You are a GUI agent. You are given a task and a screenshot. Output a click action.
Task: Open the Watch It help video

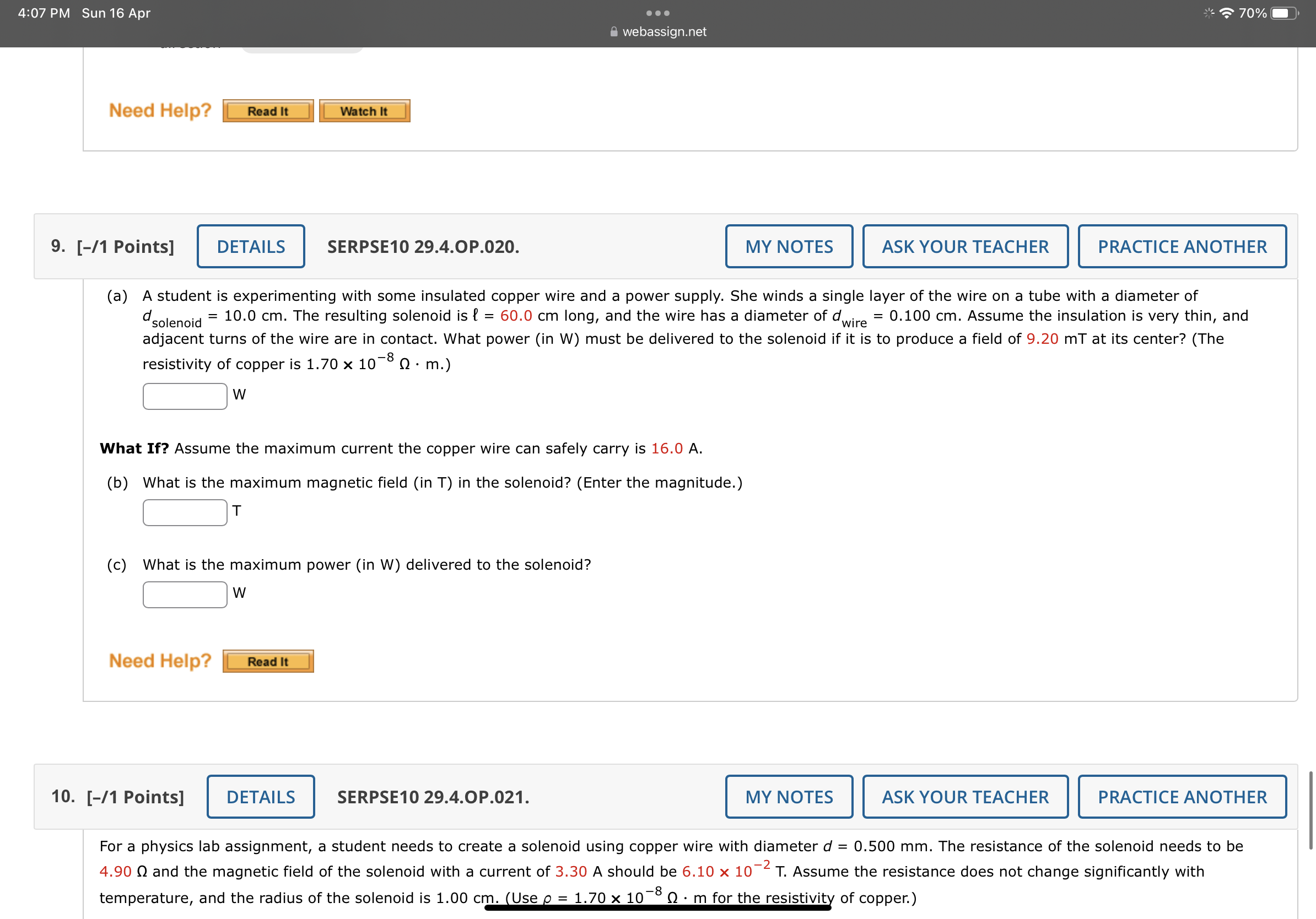(x=364, y=111)
